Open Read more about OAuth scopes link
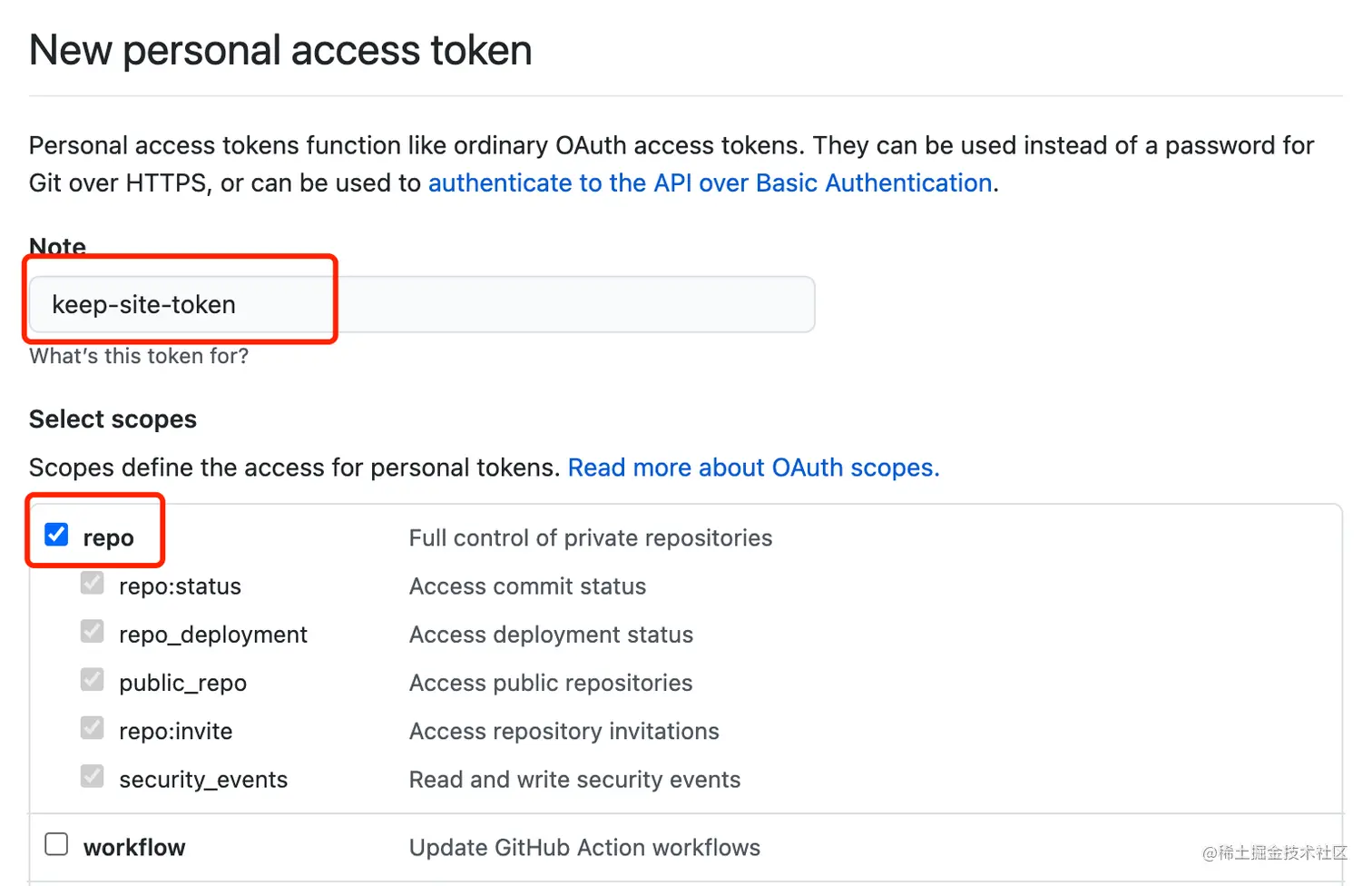Image resolution: width=1372 pixels, height=886 pixels. (753, 468)
